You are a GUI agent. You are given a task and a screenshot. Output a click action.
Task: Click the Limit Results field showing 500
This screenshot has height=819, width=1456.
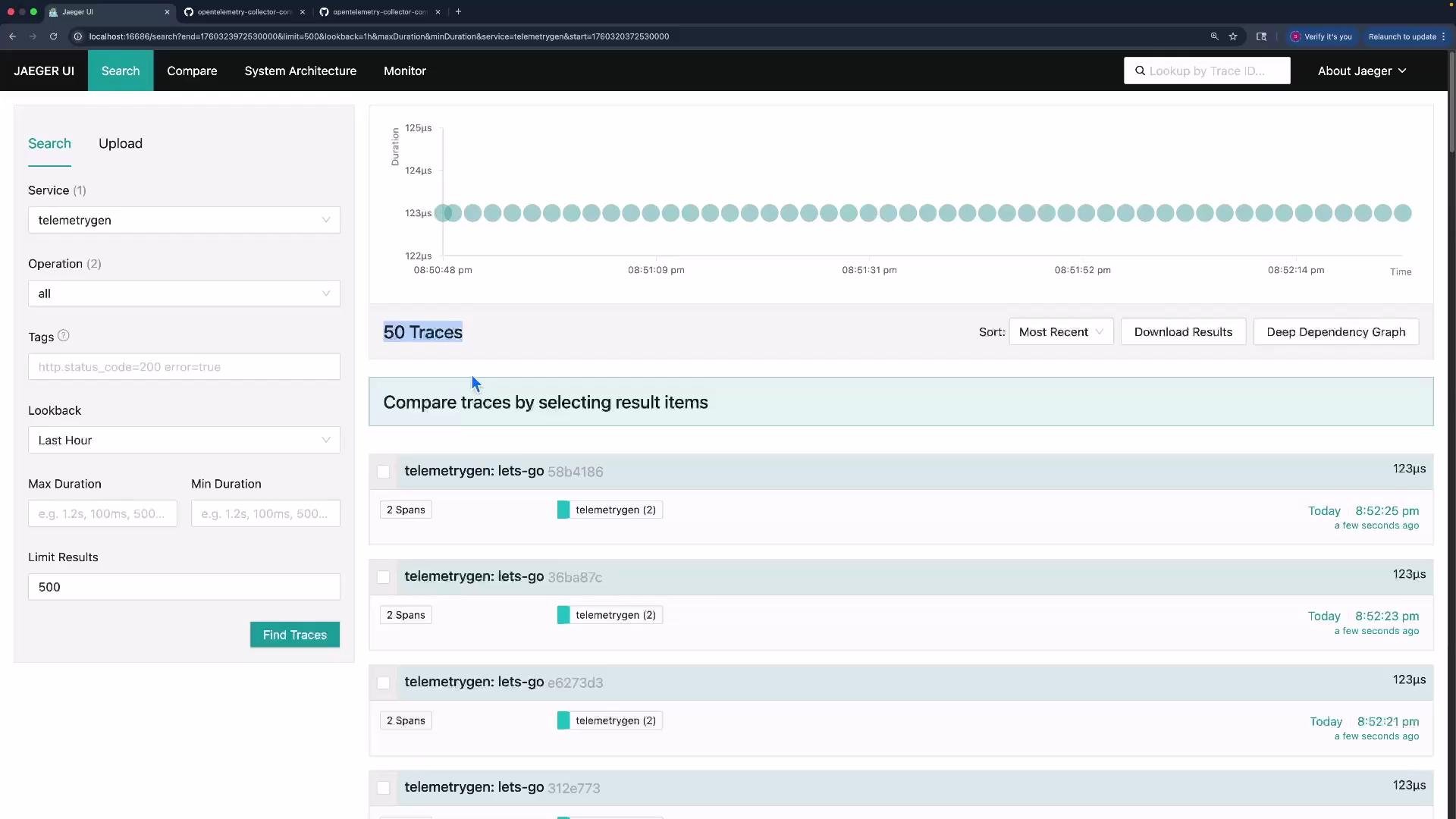pos(184,587)
